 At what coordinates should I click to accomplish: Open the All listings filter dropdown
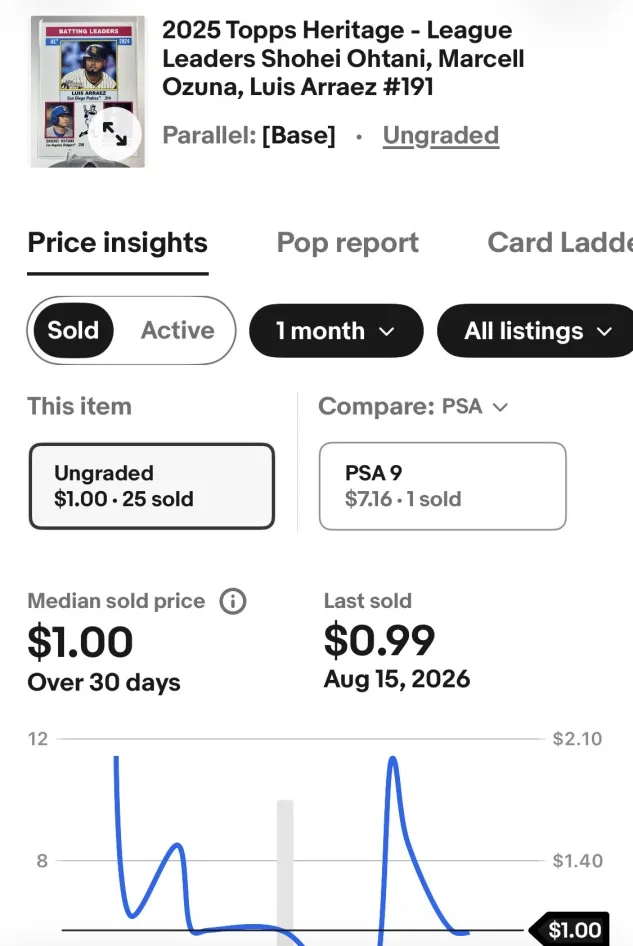(x=535, y=331)
